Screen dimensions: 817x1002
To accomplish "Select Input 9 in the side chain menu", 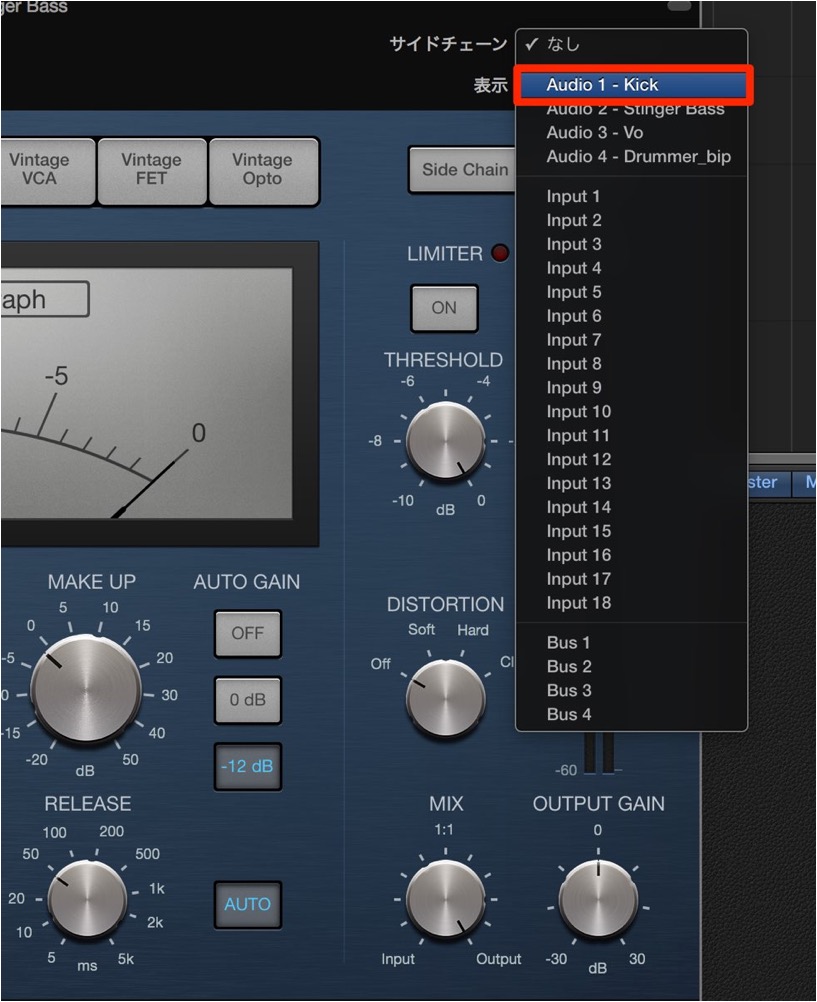I will (x=632, y=388).
